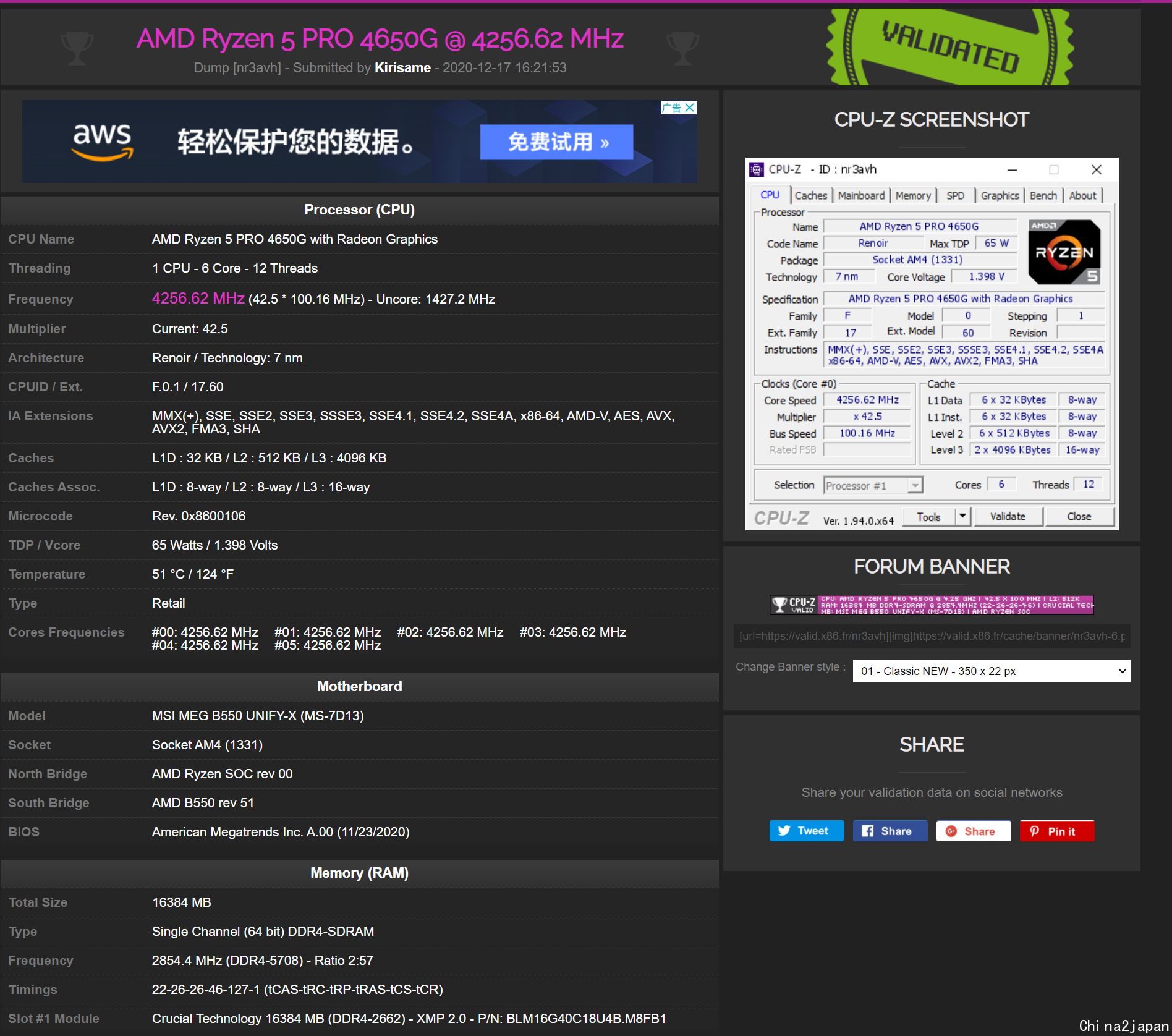
Task: Click the Code Name Renoir field
Action: click(x=873, y=243)
